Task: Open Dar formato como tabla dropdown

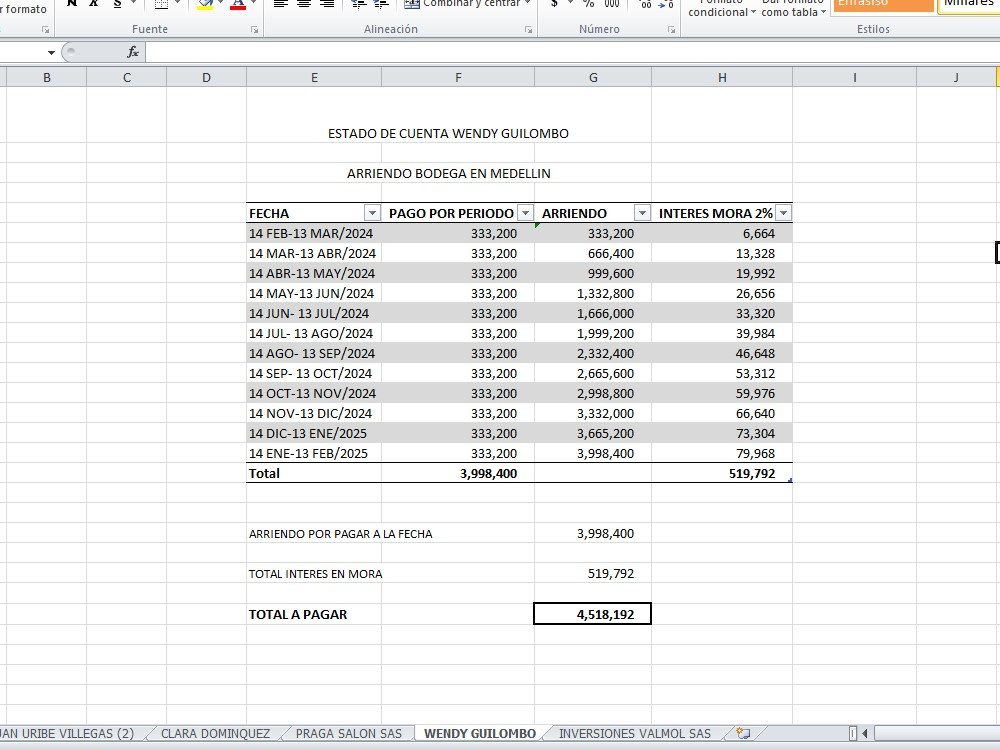Action: coord(793,9)
